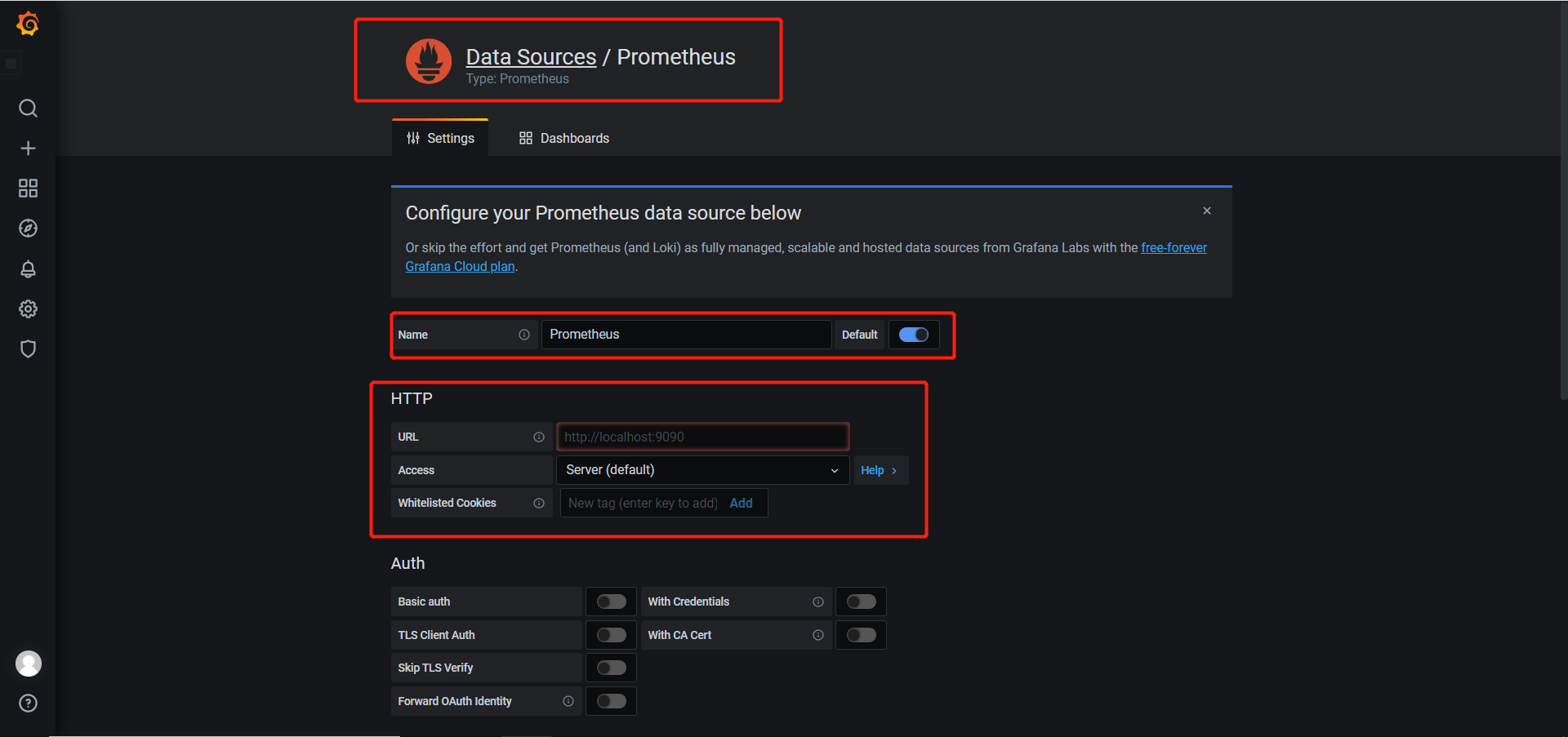This screenshot has height=737, width=1568.
Task: Enable the TLS Client Auth toggle
Action: 611,635
